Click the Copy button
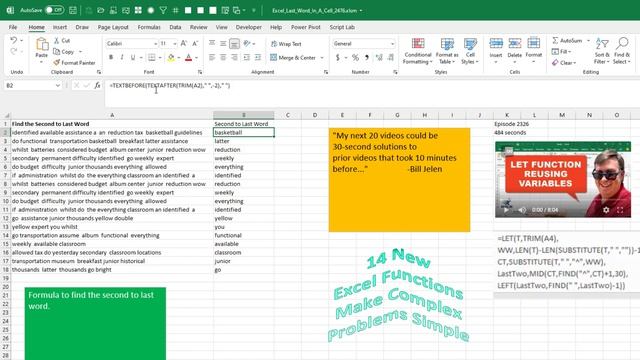Viewport: 640px width, 360px height. [64, 52]
